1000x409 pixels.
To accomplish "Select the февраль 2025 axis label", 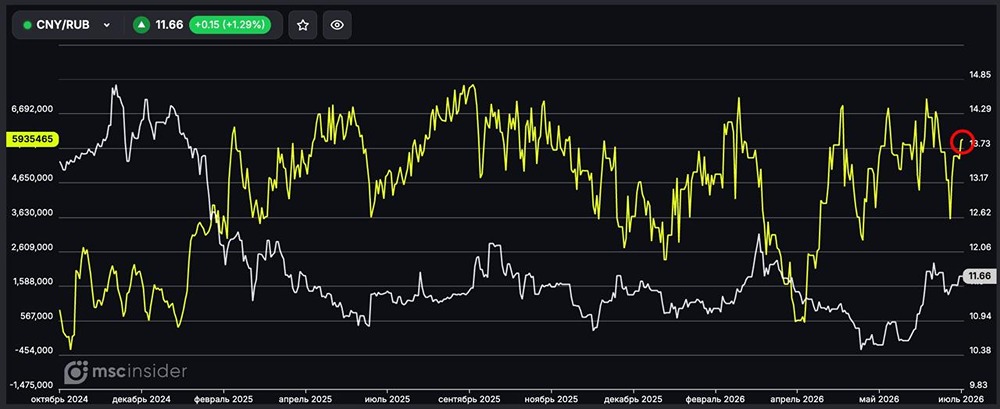I will tap(224, 399).
